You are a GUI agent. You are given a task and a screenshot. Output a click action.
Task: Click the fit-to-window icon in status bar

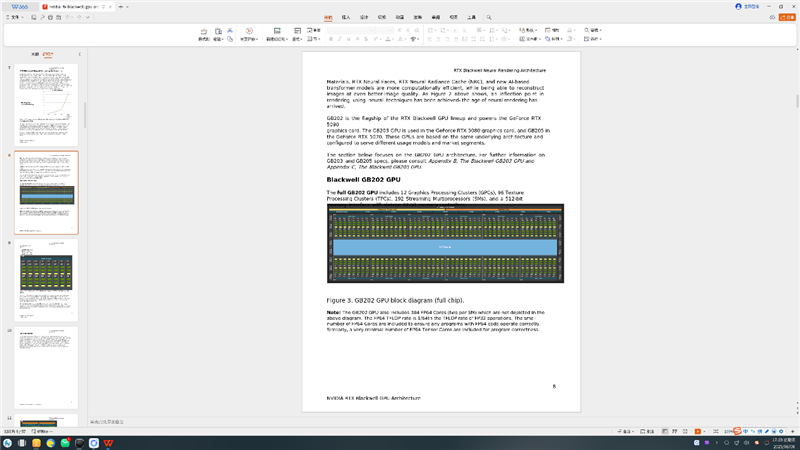tap(716, 432)
